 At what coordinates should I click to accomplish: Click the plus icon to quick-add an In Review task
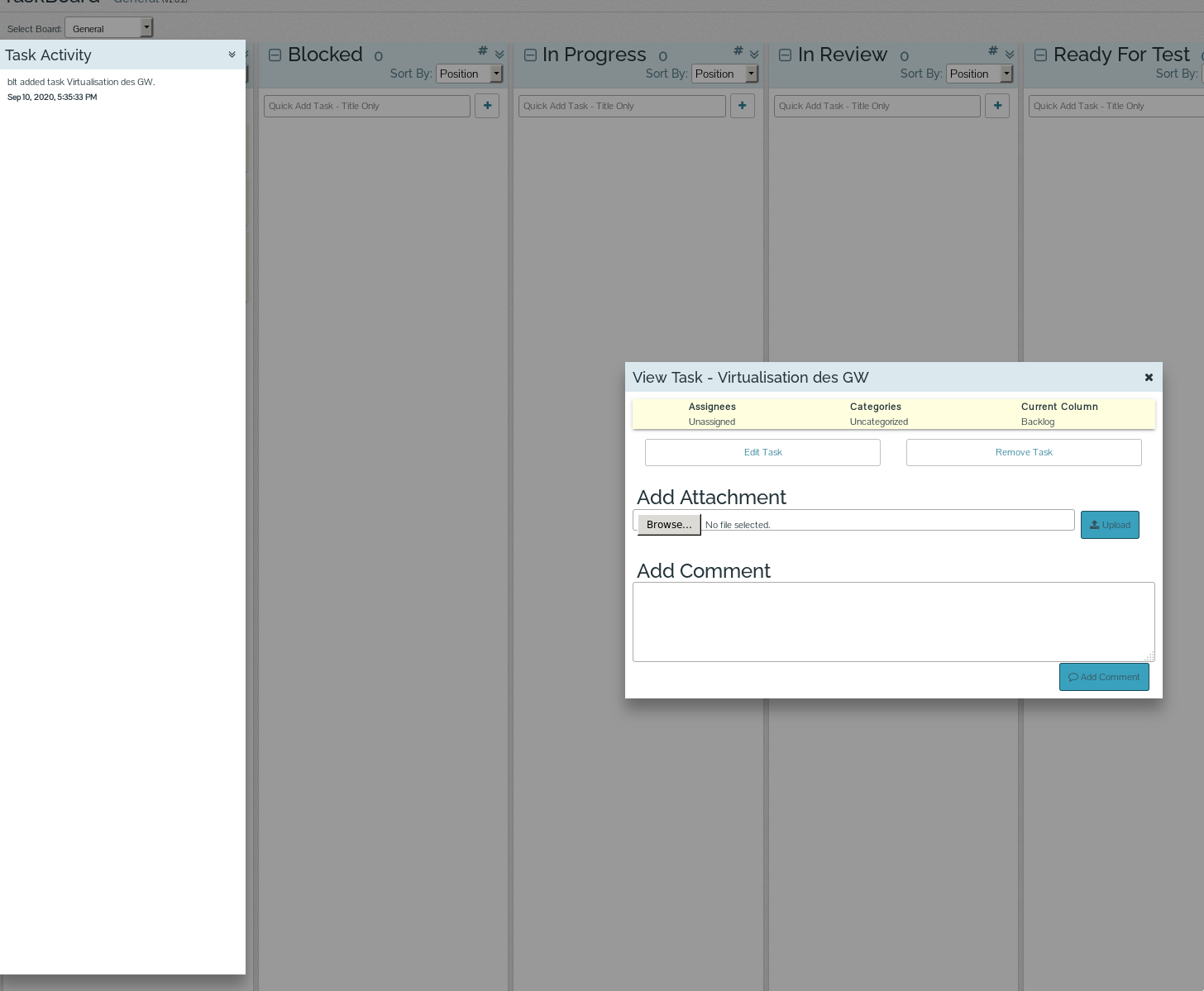click(997, 105)
